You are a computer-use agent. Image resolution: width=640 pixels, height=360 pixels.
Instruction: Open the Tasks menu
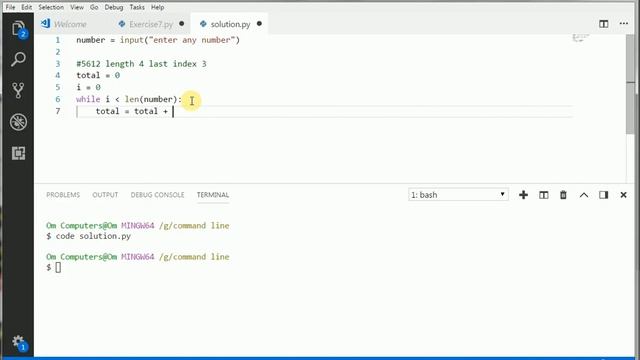click(137, 7)
